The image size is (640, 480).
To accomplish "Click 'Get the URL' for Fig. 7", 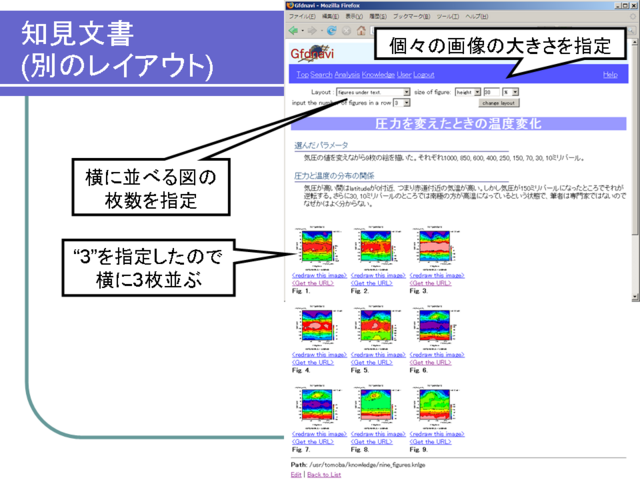I will 313,442.
